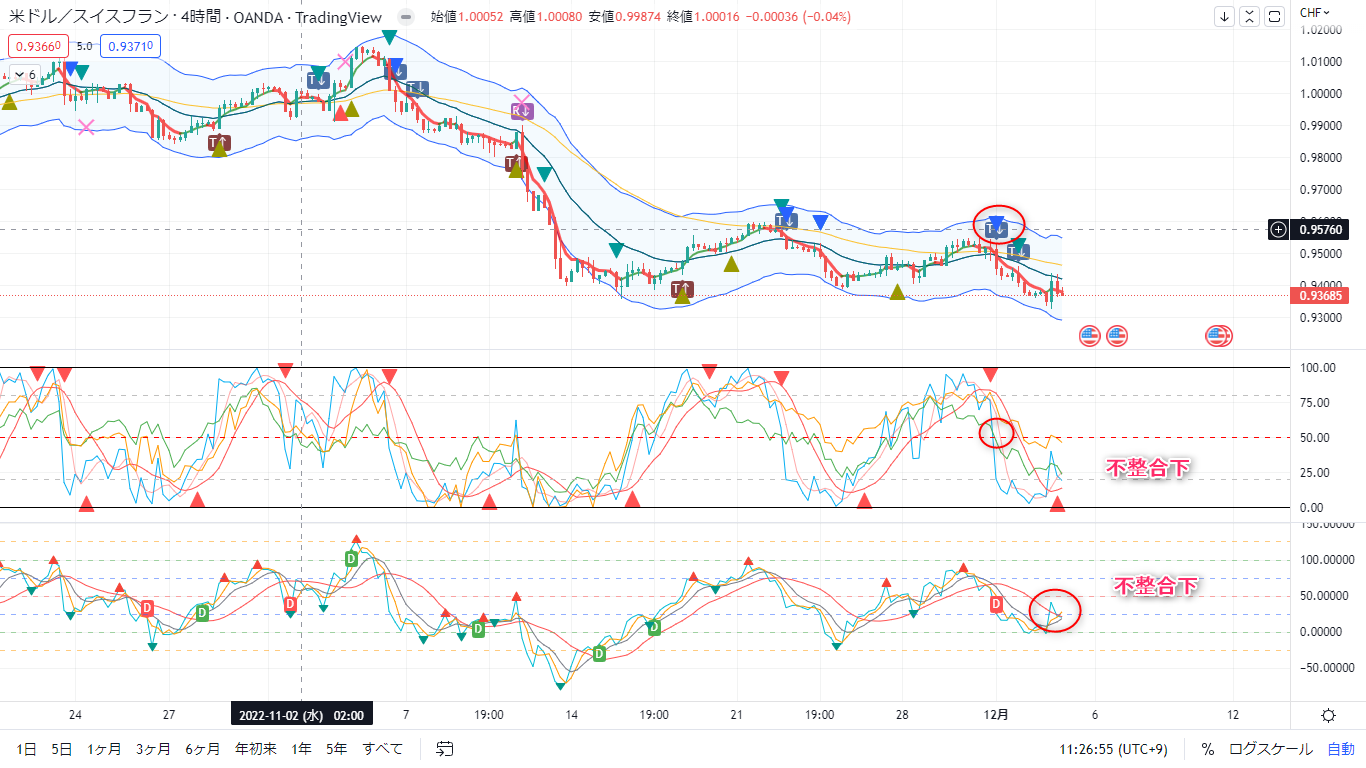Viewport: 1366px width, 768px height.
Task: Select the 5年 time range
Action: point(337,748)
